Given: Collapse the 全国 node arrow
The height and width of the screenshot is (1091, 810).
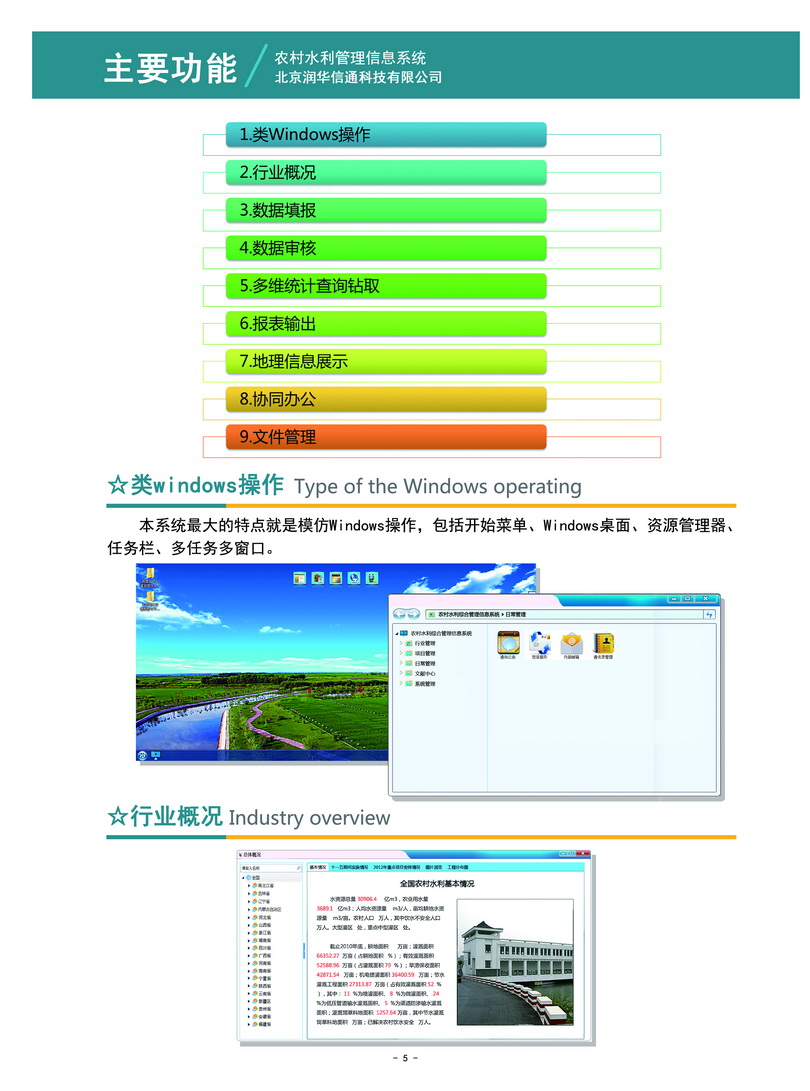Looking at the screenshot, I should coord(243,878).
